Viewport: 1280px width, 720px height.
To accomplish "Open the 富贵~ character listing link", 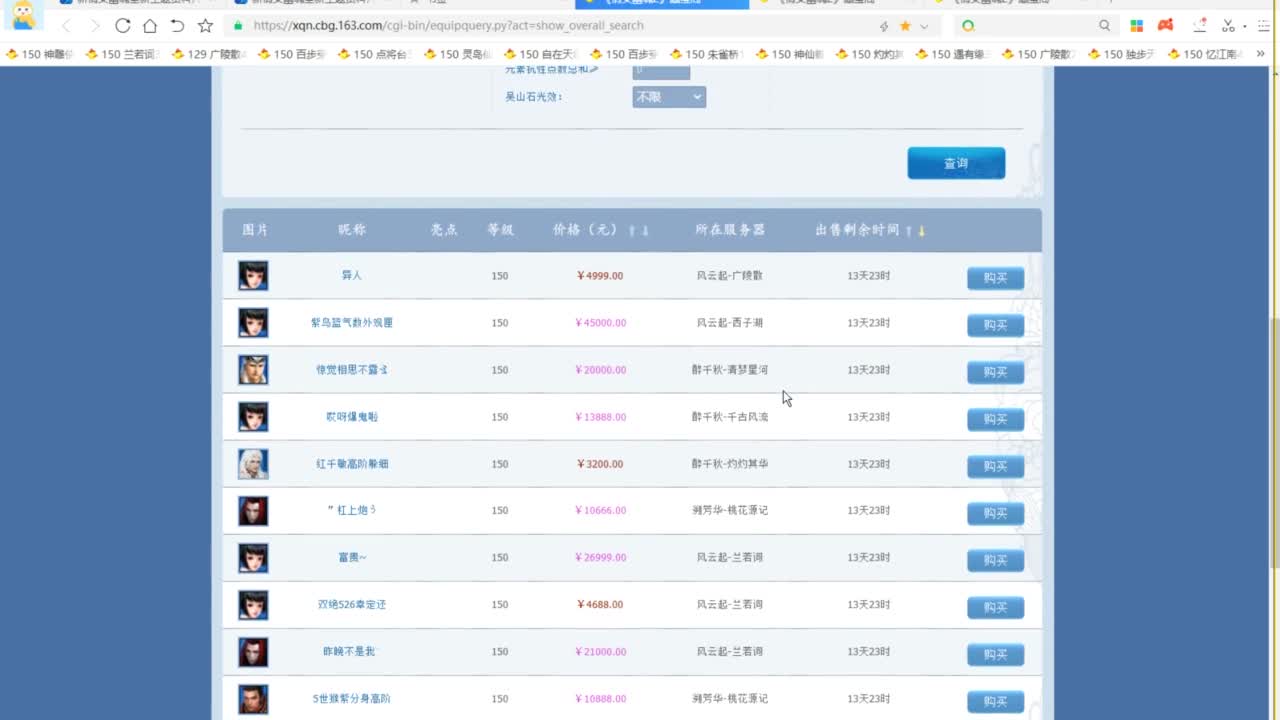I will point(352,557).
